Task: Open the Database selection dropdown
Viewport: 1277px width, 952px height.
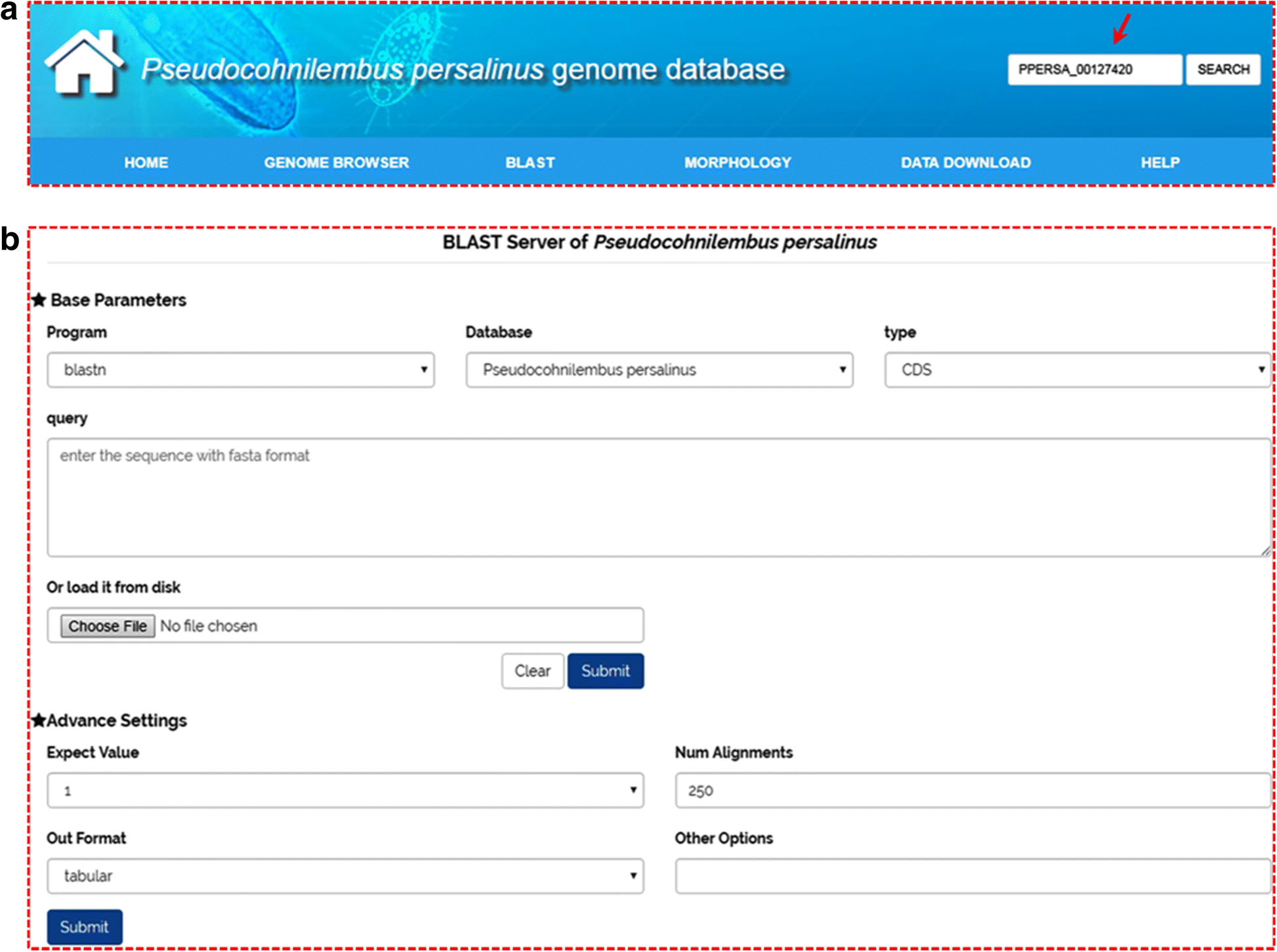Action: (659, 370)
